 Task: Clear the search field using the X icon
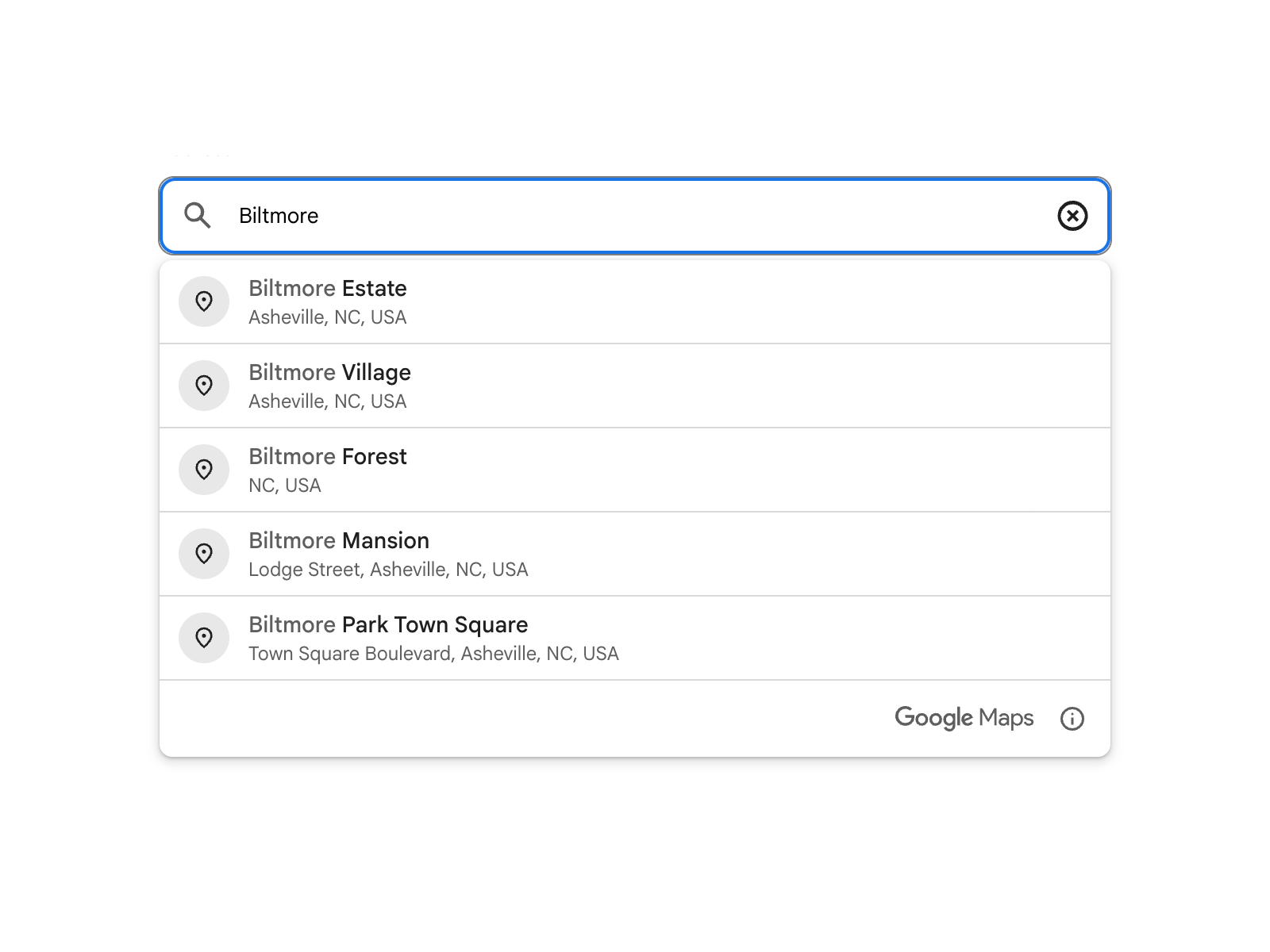1072,216
